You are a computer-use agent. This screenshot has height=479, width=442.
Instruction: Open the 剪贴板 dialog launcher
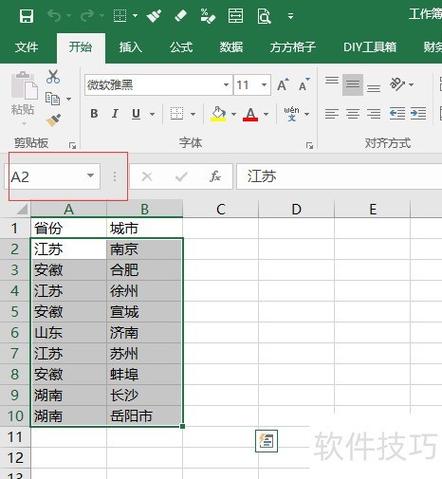tap(72, 145)
